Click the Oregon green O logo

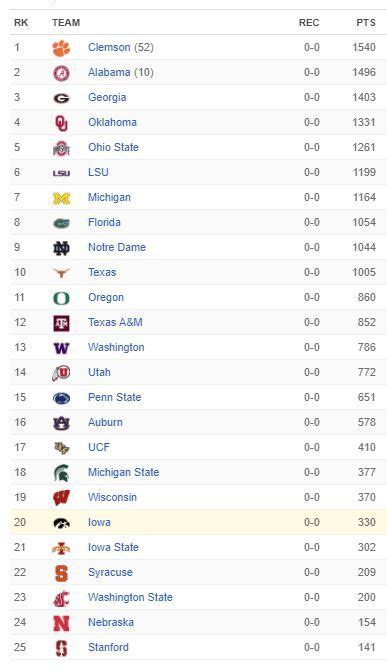tap(62, 298)
